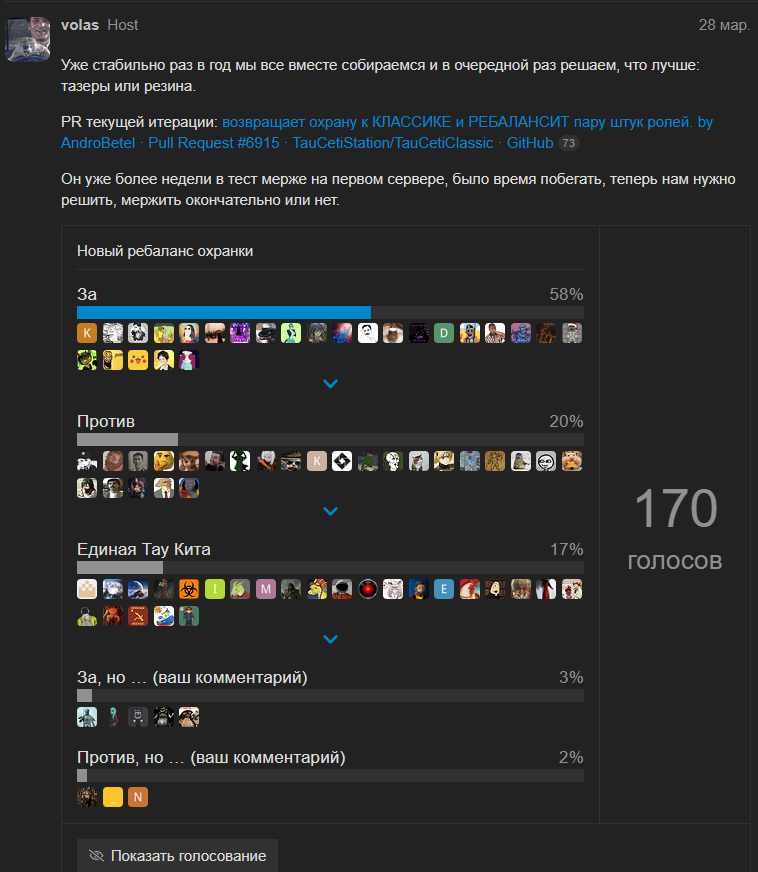Viewport: 758px width, 872px height.
Task: Click pink M avatar in Единая Тау Кита
Action: pos(266,589)
